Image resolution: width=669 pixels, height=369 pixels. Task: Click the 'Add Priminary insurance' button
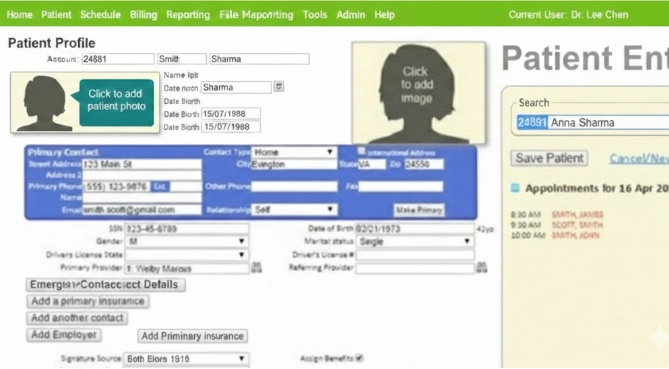[192, 336]
